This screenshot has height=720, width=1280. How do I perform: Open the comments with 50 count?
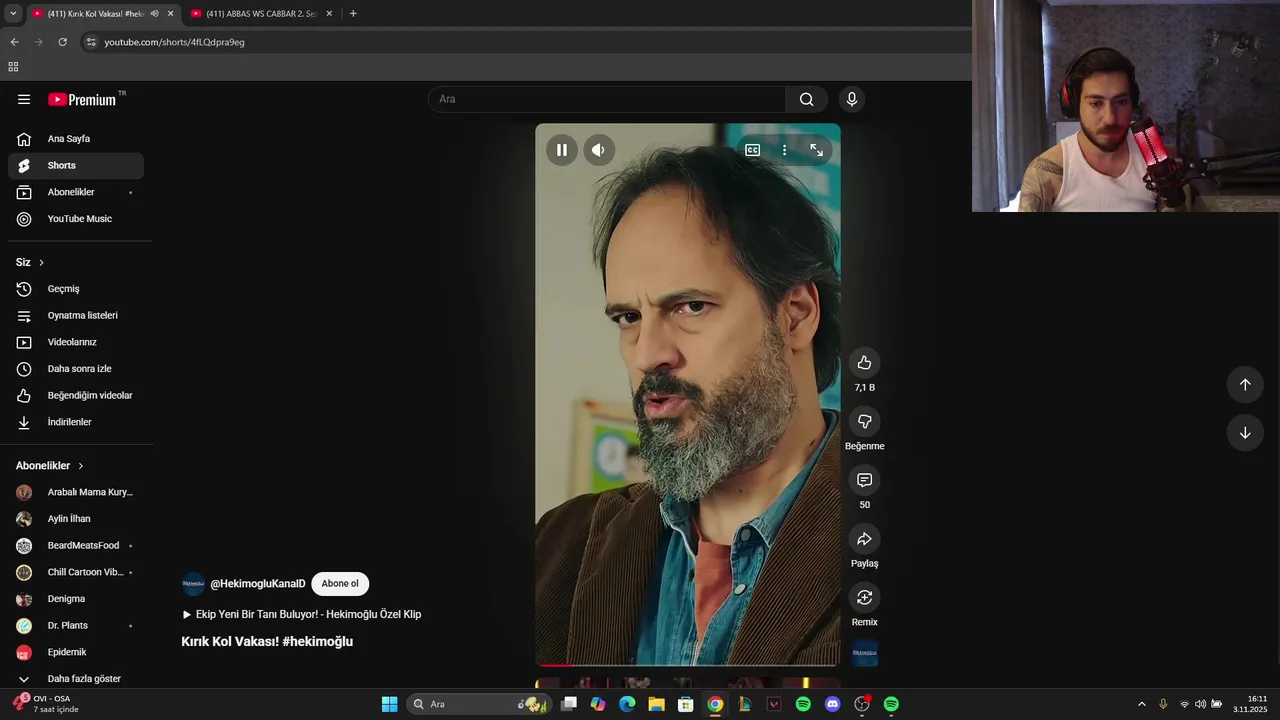click(x=864, y=480)
